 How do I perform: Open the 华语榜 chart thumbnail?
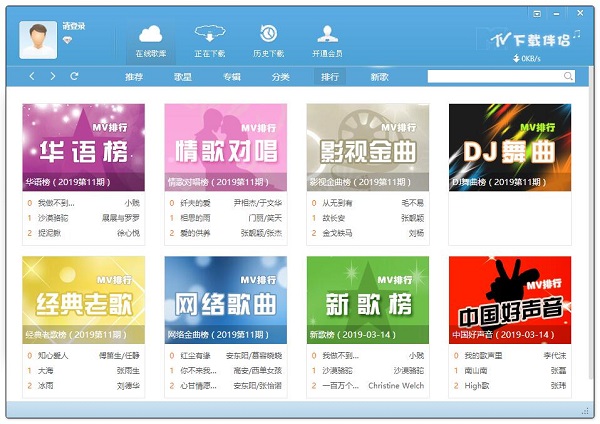pyautogui.click(x=83, y=146)
